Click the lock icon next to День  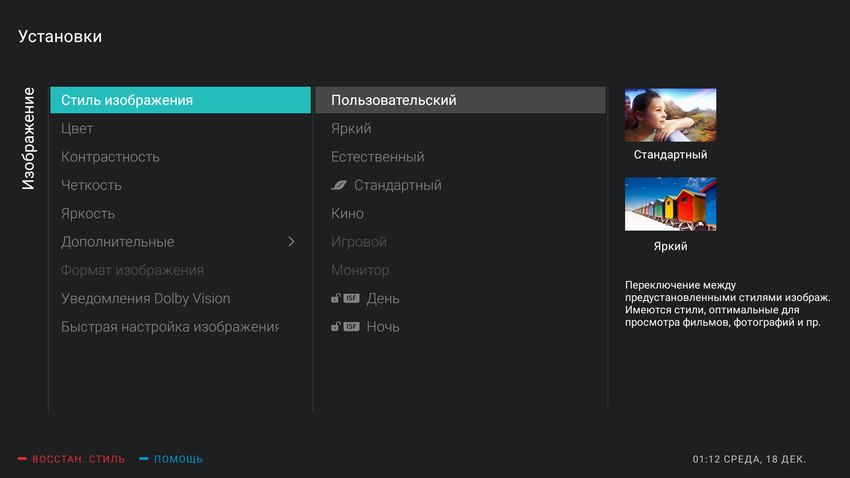(336, 298)
